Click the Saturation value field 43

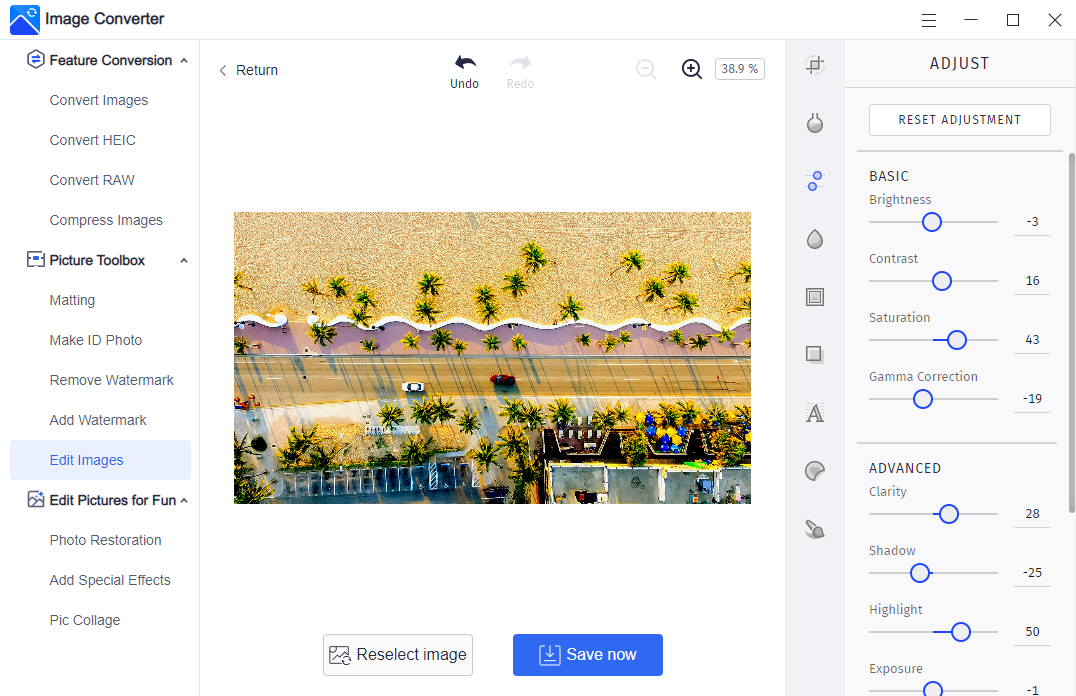click(x=1032, y=340)
